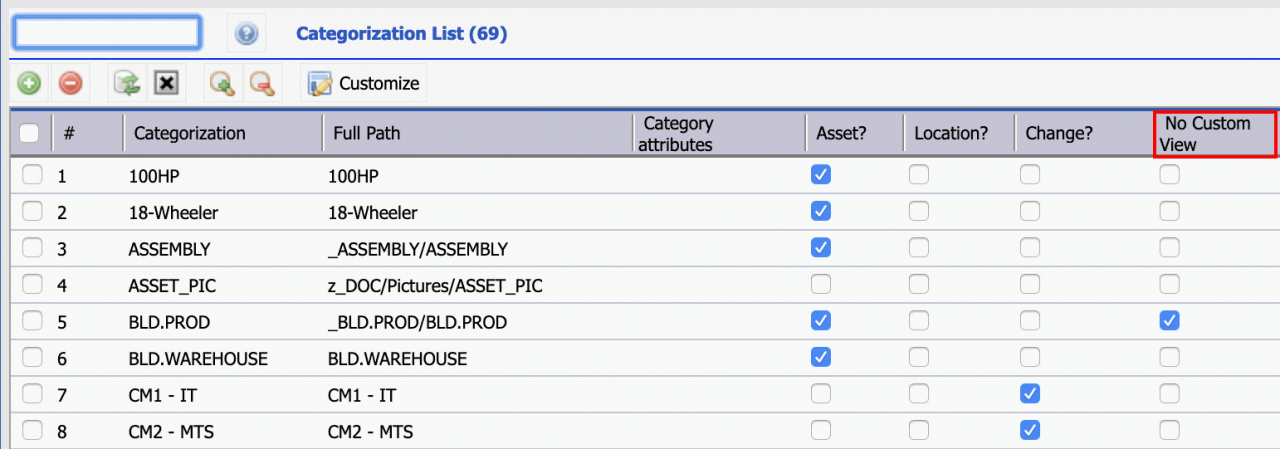Click the export list icon with green arrow
This screenshot has width=1280, height=449.
click(126, 84)
